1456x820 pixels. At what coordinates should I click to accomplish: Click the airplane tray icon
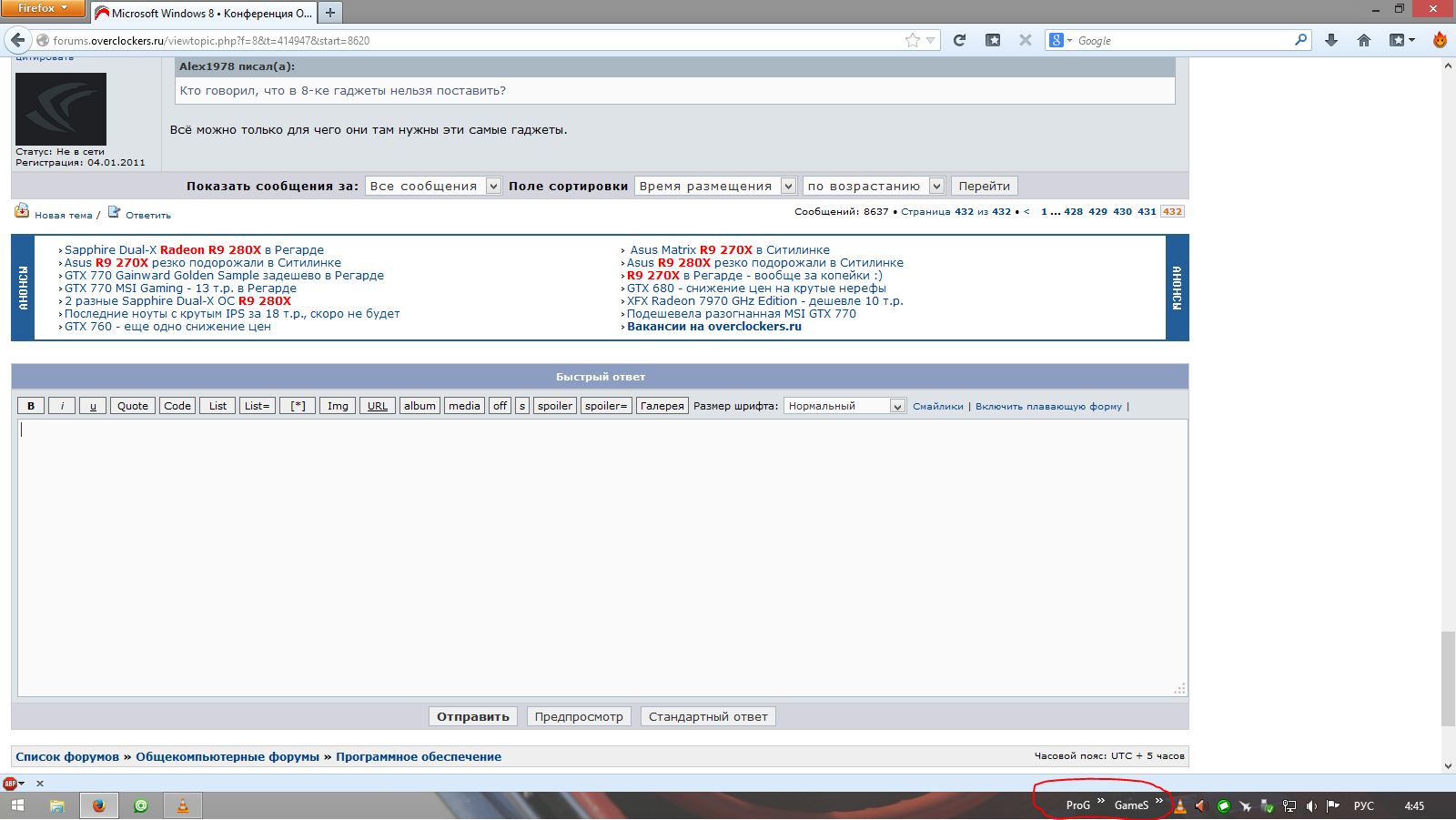coord(1245,805)
